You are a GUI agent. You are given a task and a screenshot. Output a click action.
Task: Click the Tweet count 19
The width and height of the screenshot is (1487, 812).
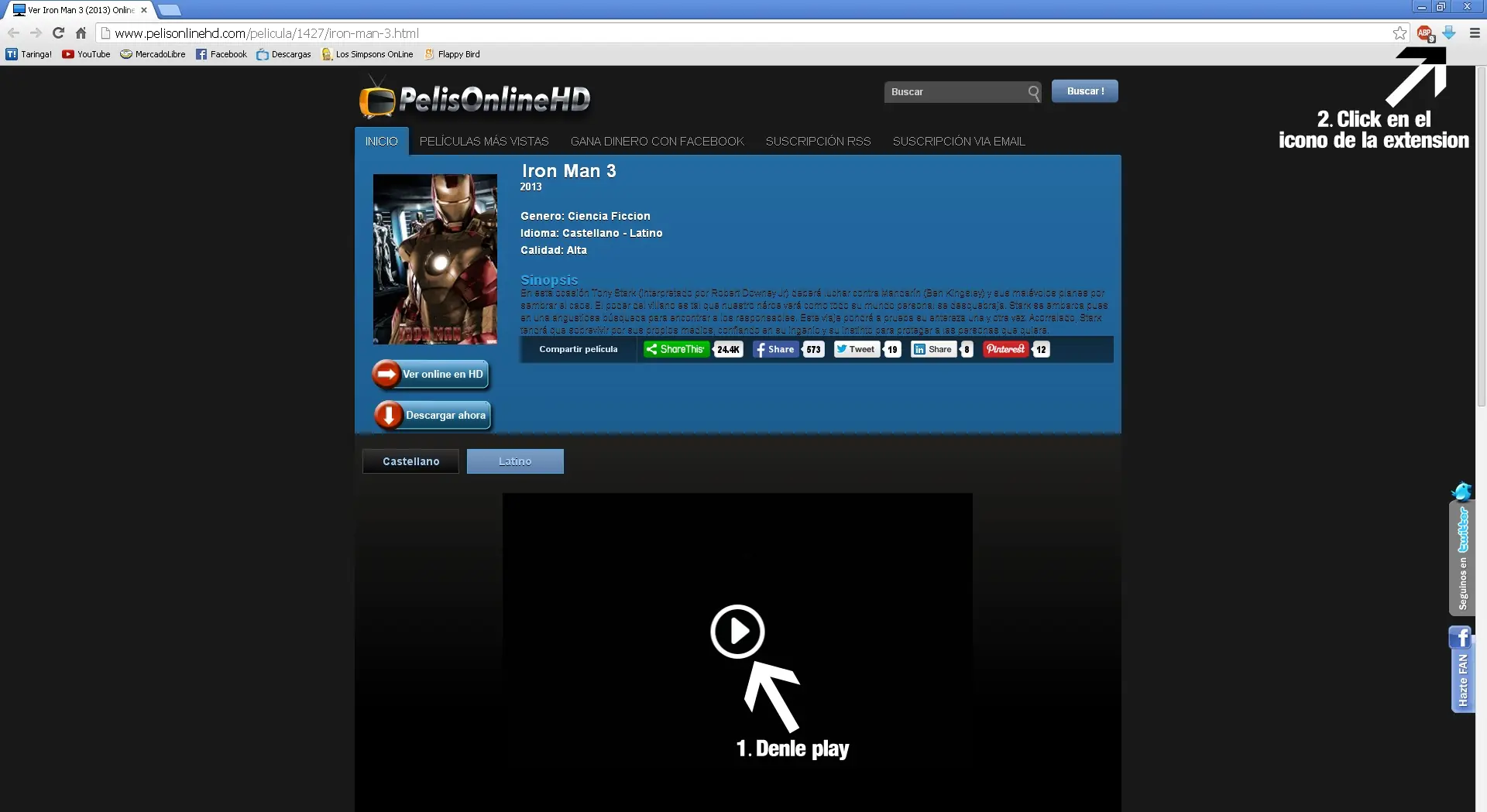click(892, 350)
